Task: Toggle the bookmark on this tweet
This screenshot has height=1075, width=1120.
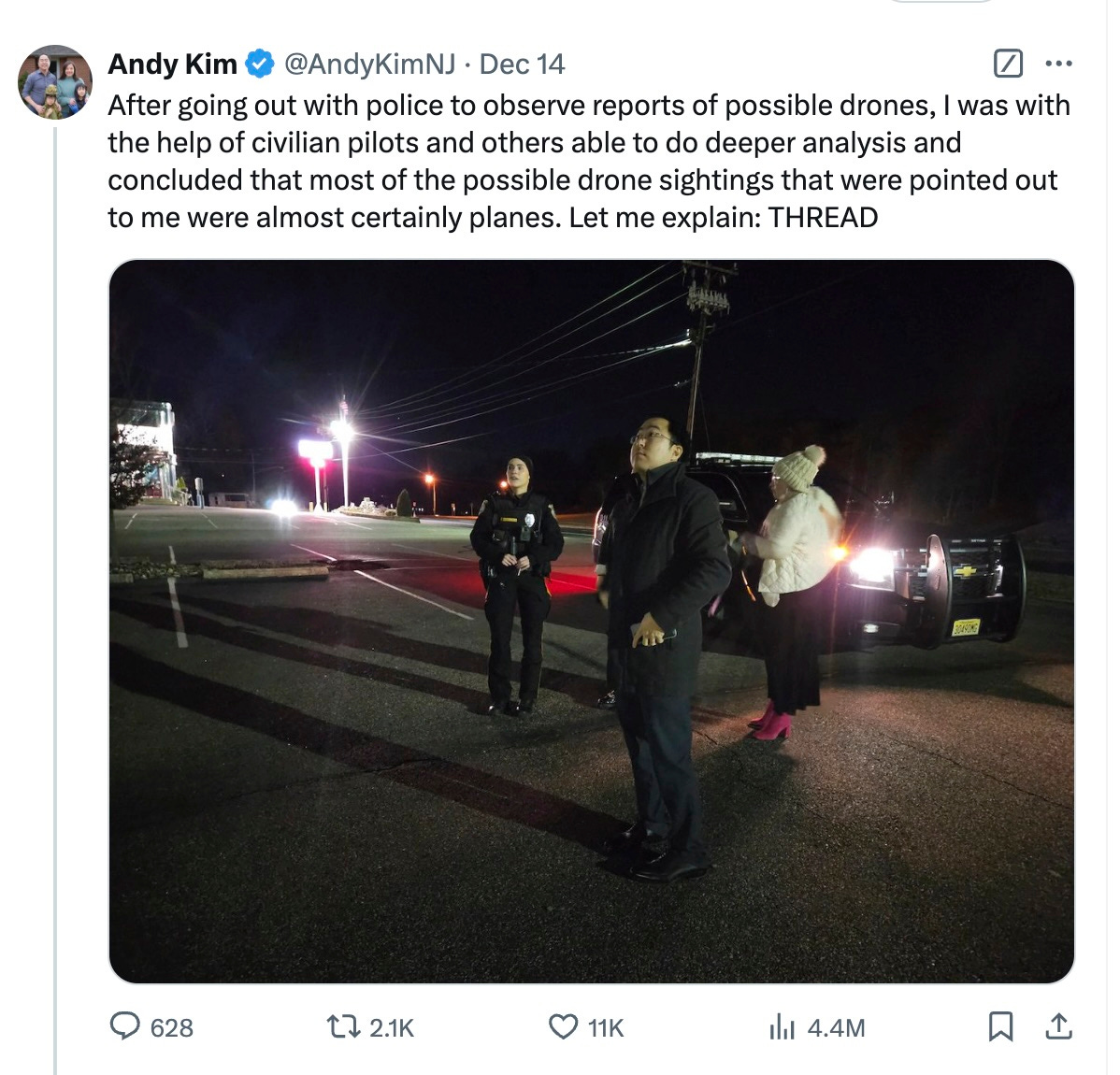Action: [x=1002, y=1026]
